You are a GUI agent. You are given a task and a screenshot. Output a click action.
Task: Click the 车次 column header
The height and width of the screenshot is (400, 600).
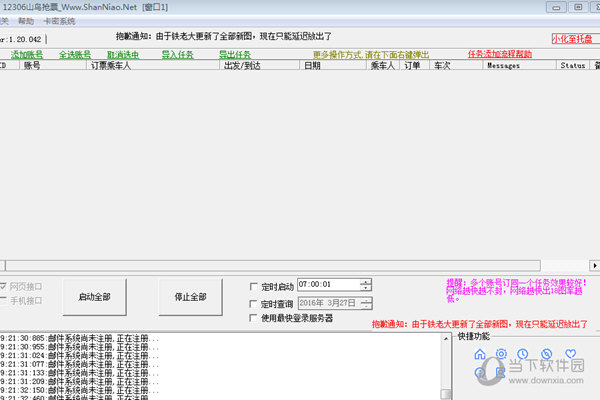pos(456,65)
